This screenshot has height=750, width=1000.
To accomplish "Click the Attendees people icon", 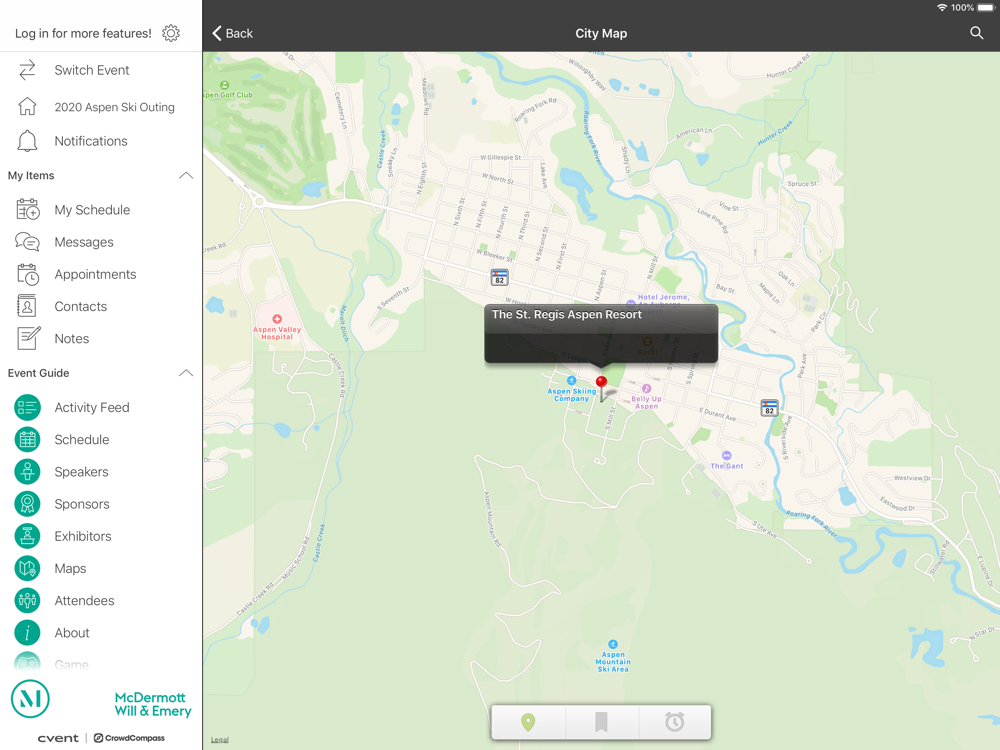I will 27,601.
